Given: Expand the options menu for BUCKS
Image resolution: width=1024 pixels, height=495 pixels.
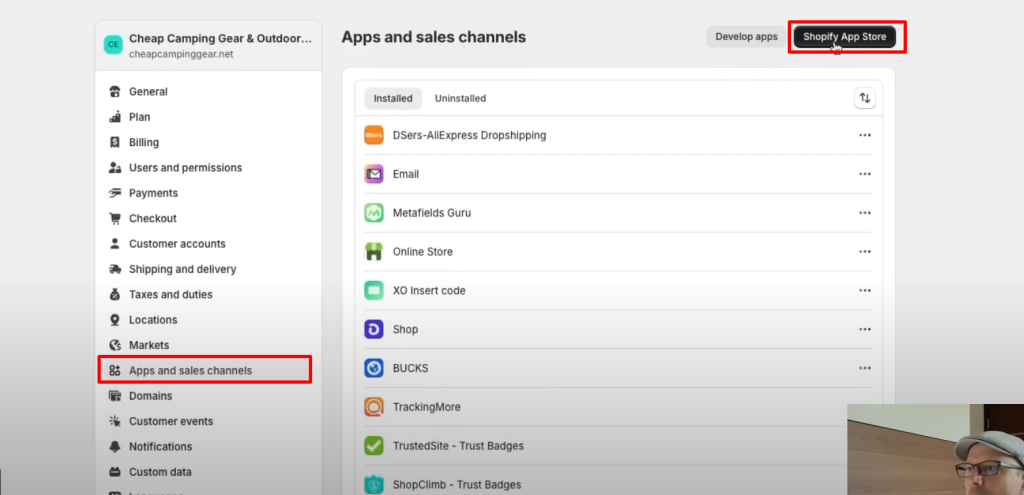Looking at the screenshot, I should click(865, 368).
